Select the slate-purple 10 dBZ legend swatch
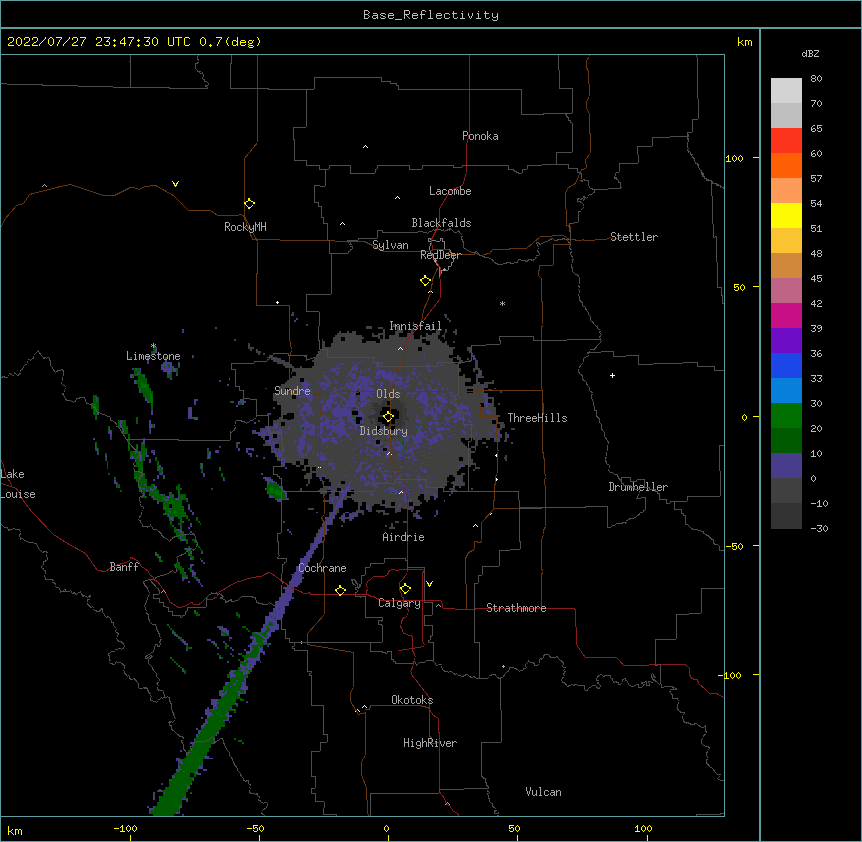862x842 pixels. point(786,466)
